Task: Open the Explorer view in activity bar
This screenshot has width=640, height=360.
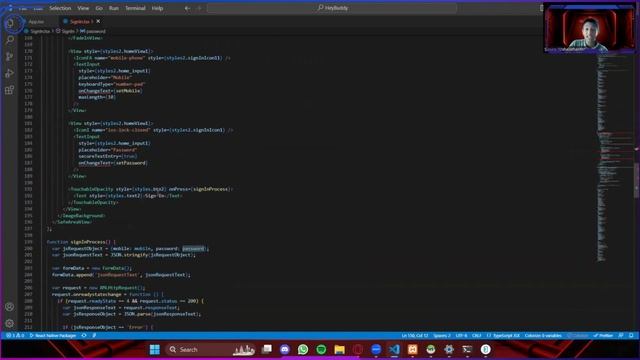Action: point(10,23)
